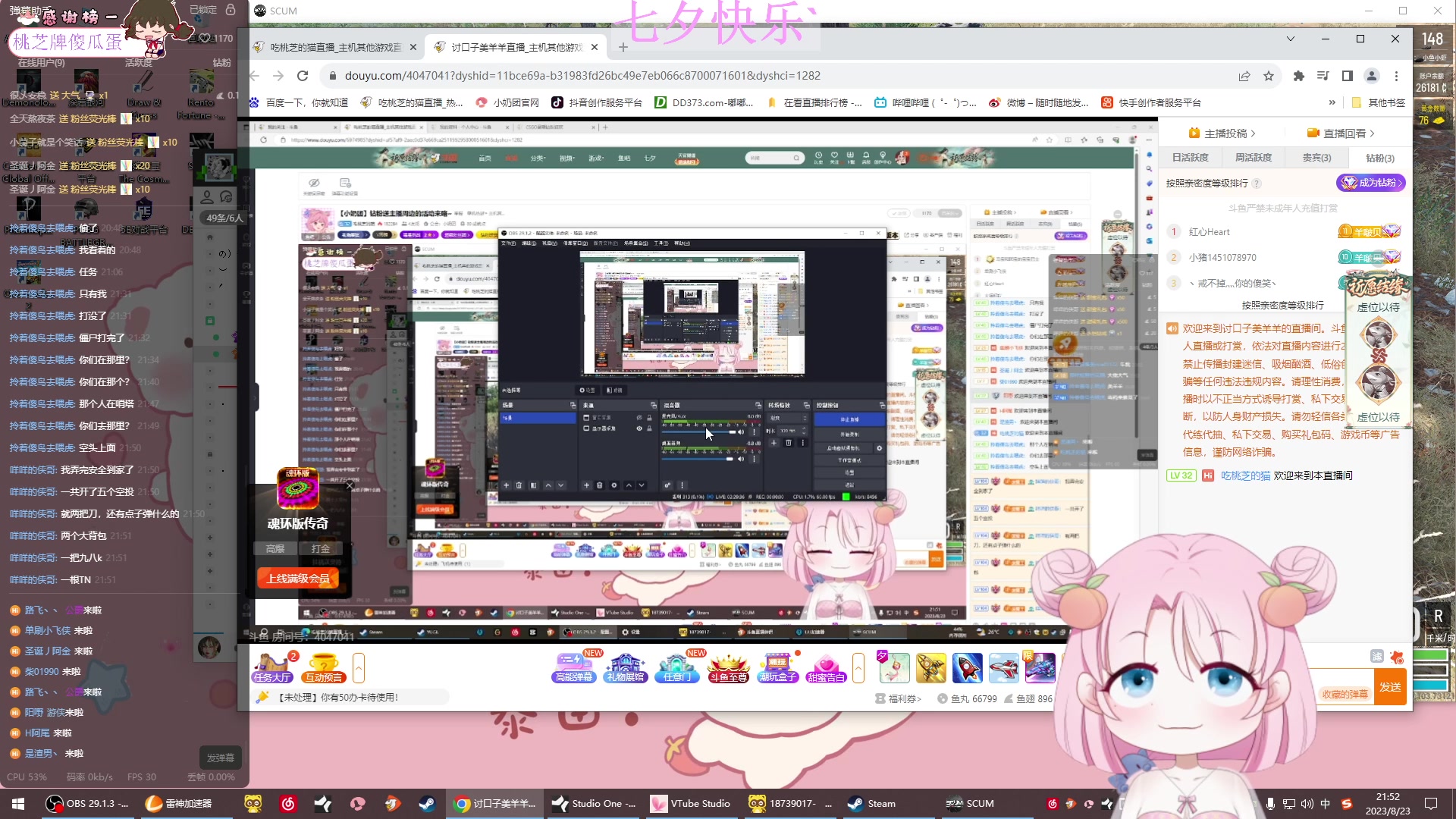Share this page from address bar

(1244, 76)
